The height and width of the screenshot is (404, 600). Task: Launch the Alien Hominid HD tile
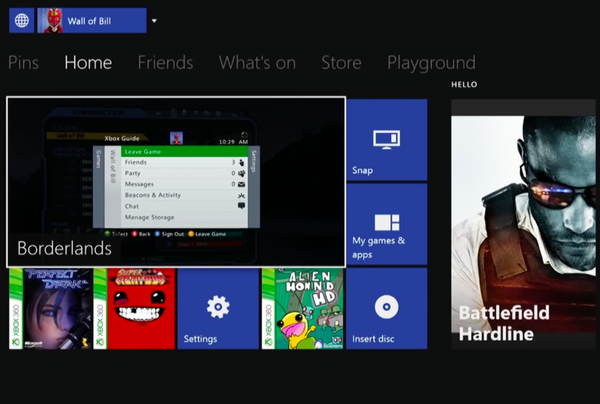(303, 309)
